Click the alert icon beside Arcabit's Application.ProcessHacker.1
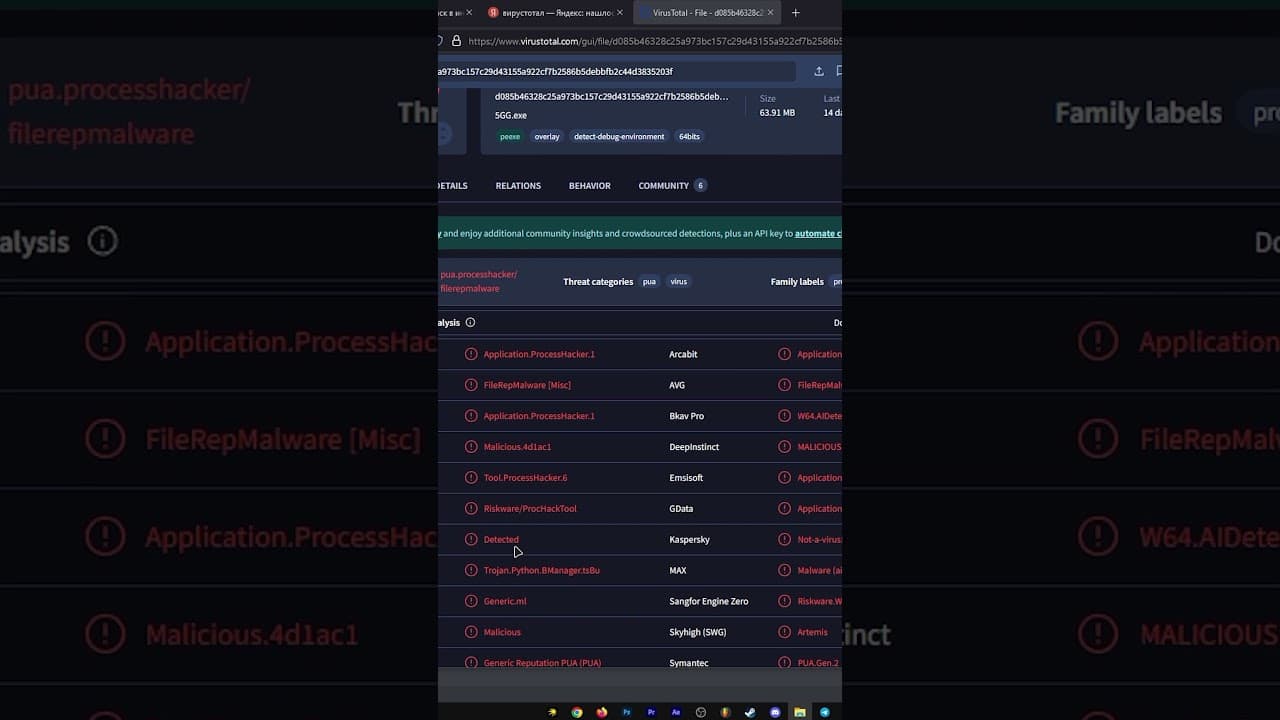The height and width of the screenshot is (720, 1280). [x=471, y=354]
